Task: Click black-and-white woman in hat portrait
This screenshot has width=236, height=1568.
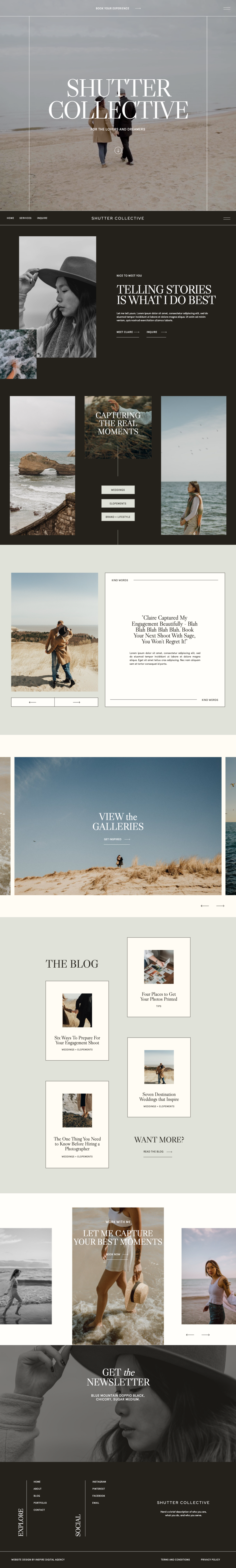Action: point(57,297)
